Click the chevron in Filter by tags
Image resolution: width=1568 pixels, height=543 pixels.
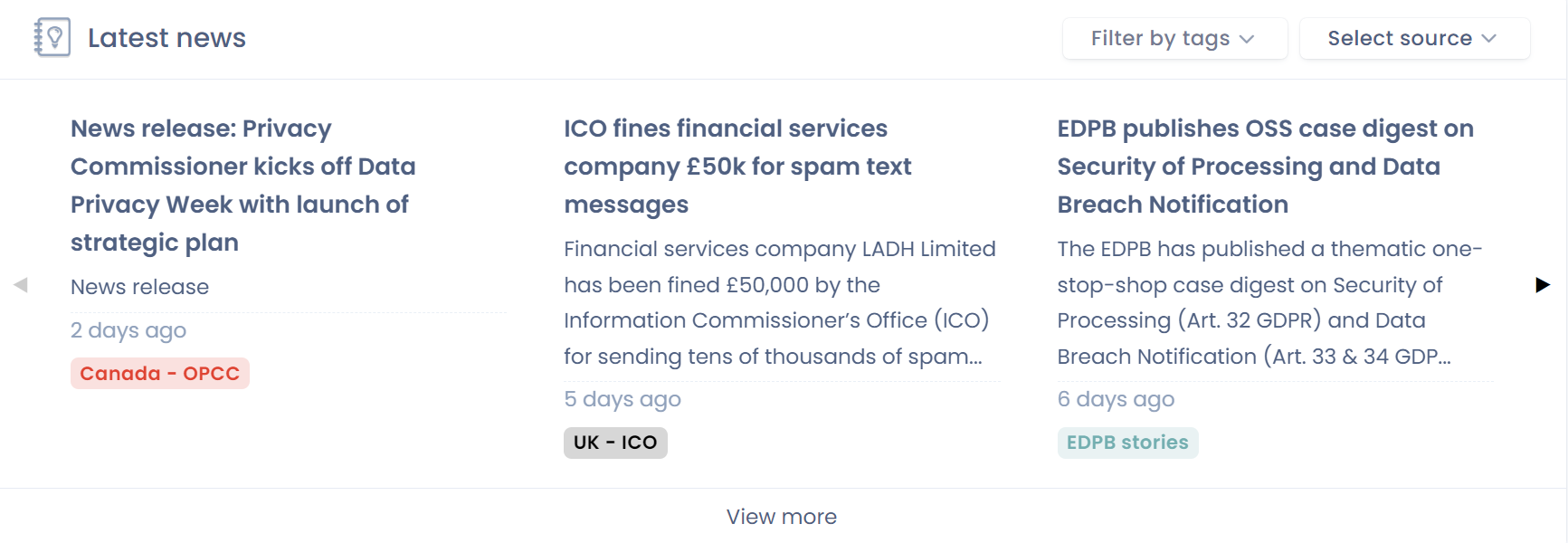point(1247,39)
